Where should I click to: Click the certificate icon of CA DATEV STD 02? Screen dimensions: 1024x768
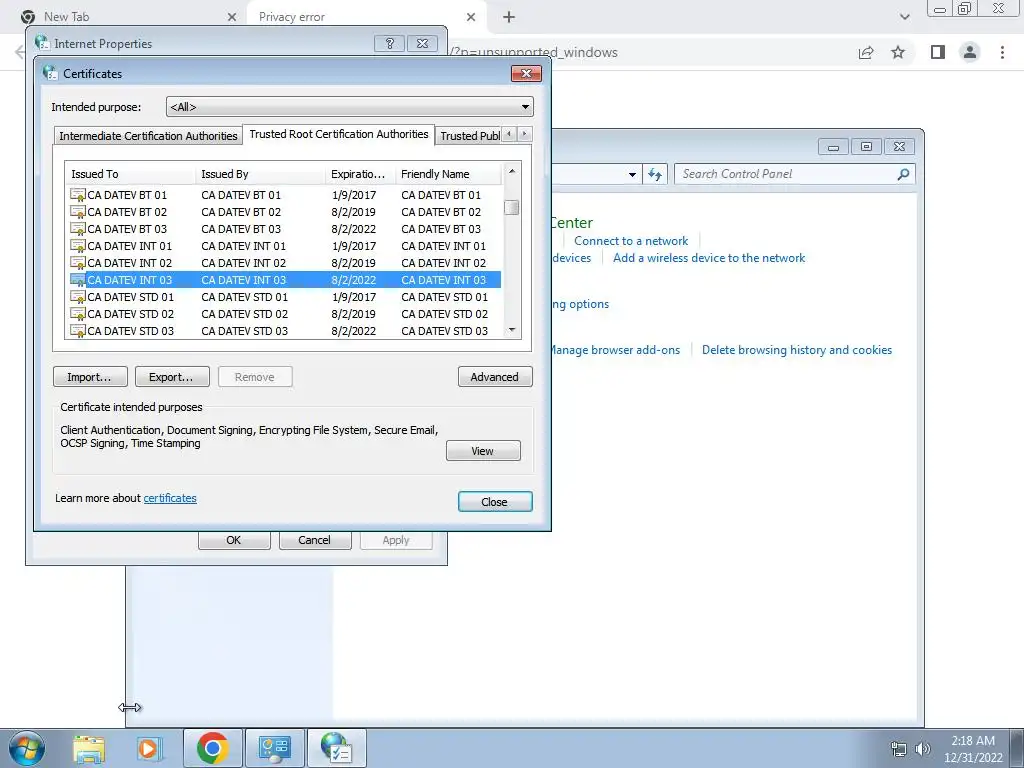point(78,313)
